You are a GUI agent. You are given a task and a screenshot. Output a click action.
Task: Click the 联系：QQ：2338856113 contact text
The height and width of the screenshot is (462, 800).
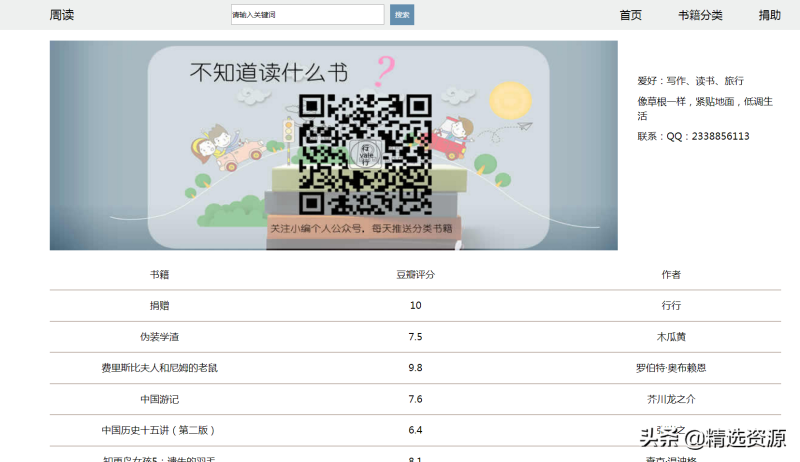(693, 136)
